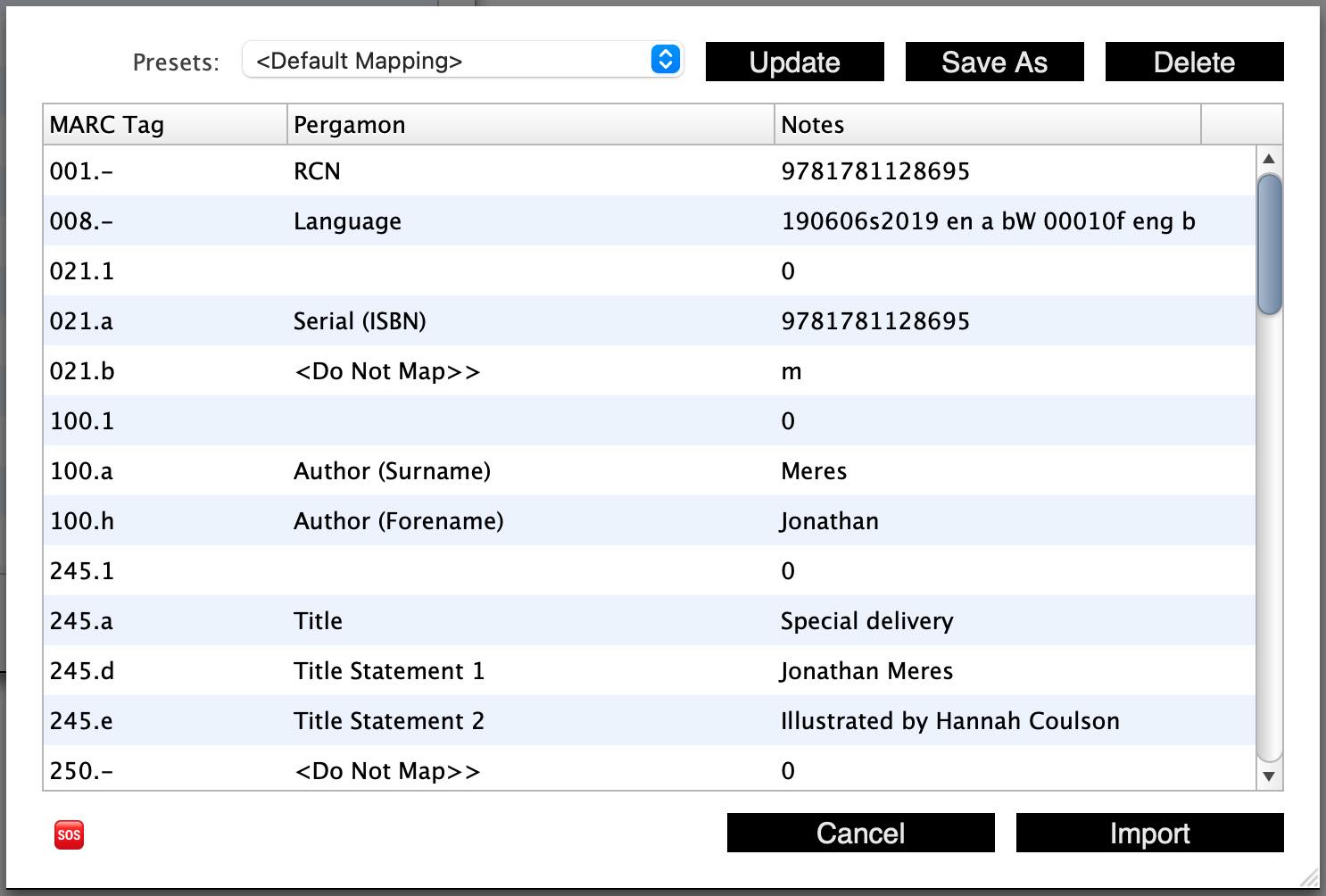1326x896 pixels.
Task: Click the Import button
Action: (x=1150, y=833)
